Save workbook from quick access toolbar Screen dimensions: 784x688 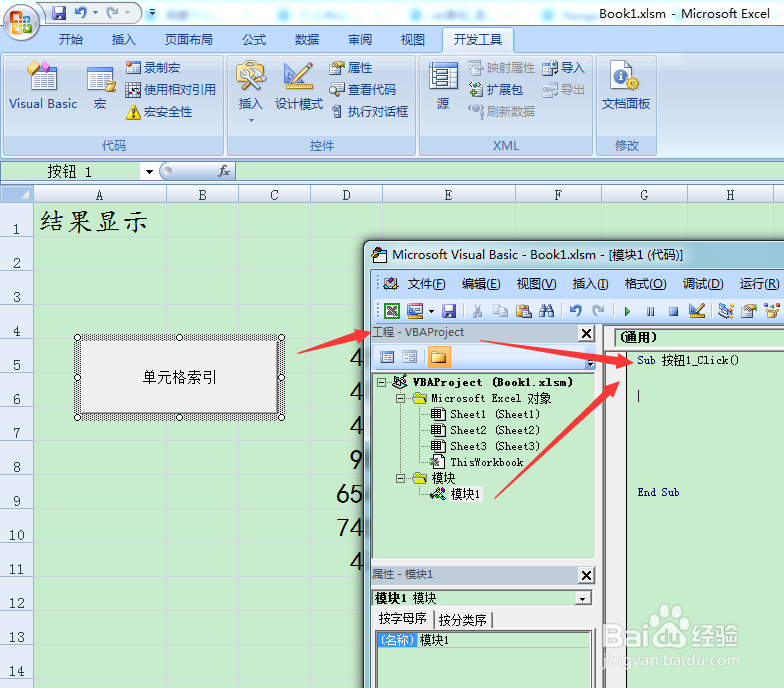tap(59, 12)
